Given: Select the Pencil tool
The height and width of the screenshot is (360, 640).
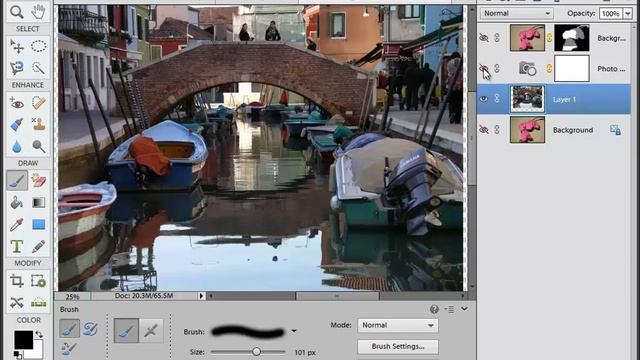Looking at the screenshot, I should tap(38, 246).
